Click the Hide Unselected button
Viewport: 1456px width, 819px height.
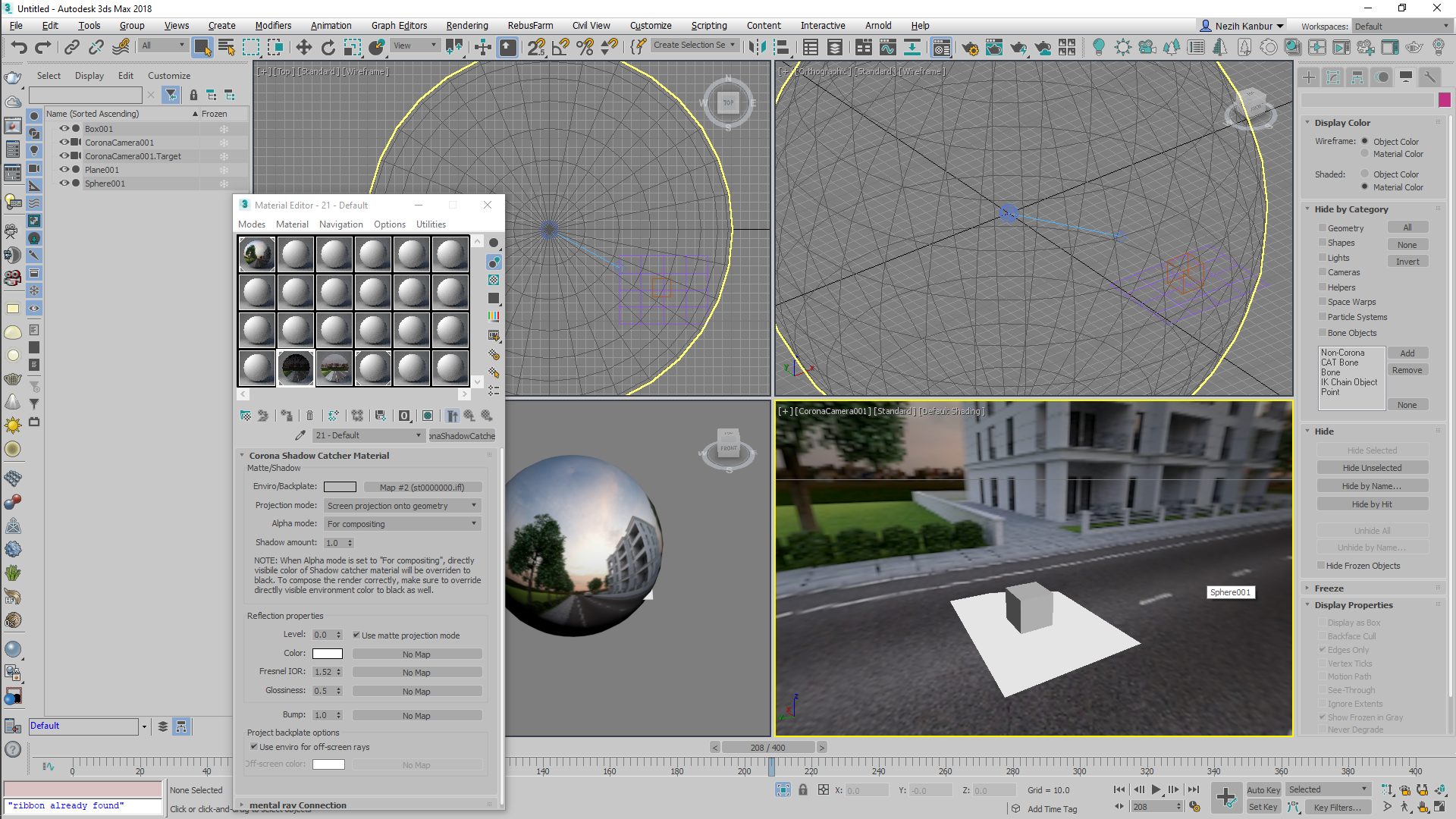(x=1372, y=468)
